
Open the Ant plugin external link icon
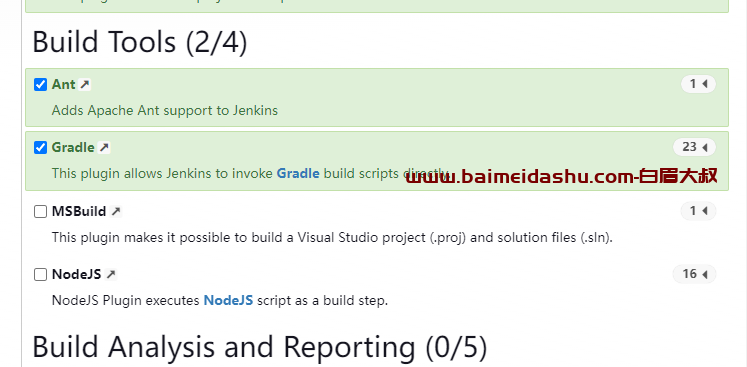(85, 84)
